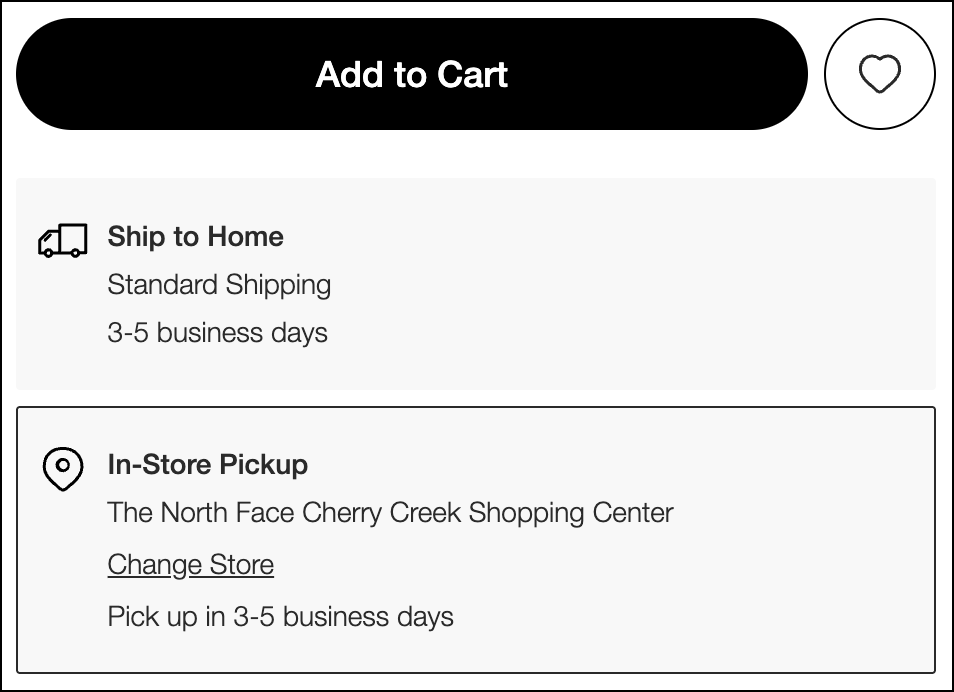
Task: Click the Cherry Creek Shopping Center store name
Action: 389,513
